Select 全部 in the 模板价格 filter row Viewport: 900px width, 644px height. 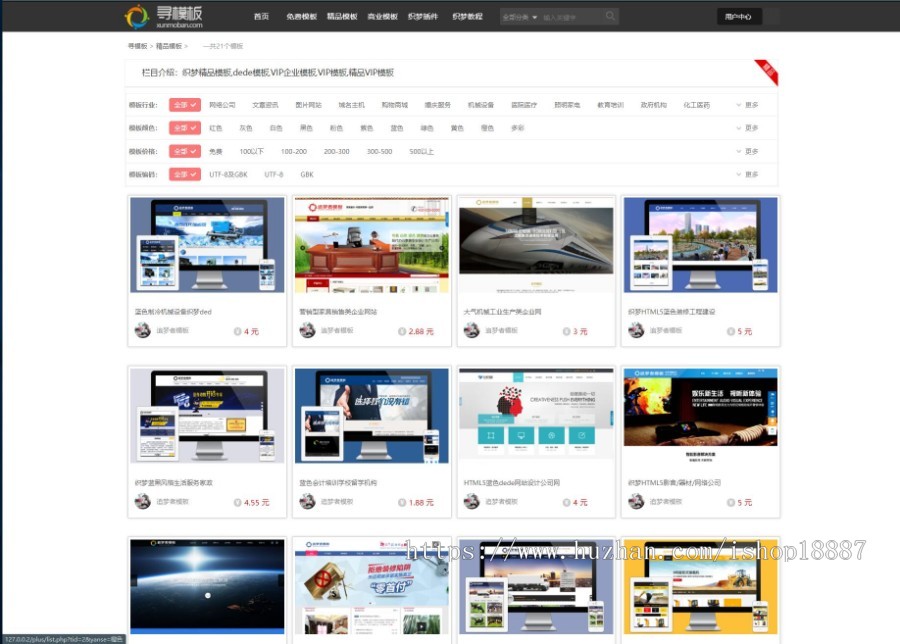coord(184,151)
